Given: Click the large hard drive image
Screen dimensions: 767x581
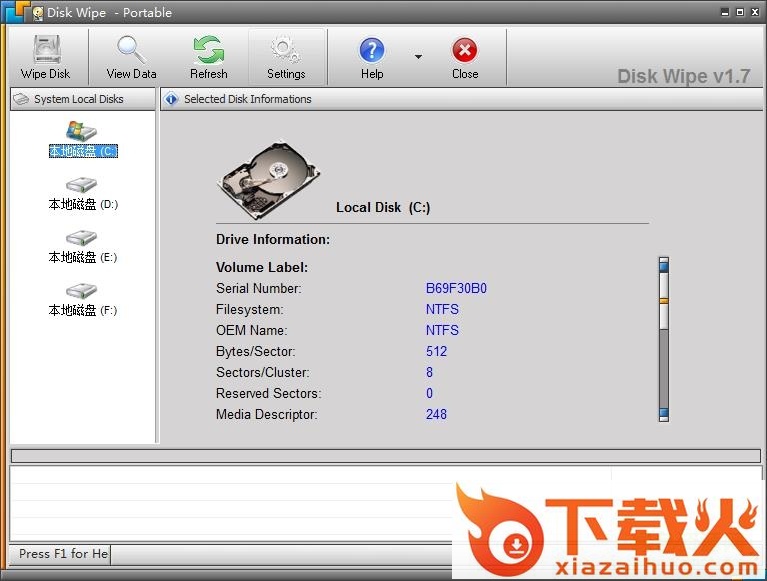Looking at the screenshot, I should tap(268, 180).
